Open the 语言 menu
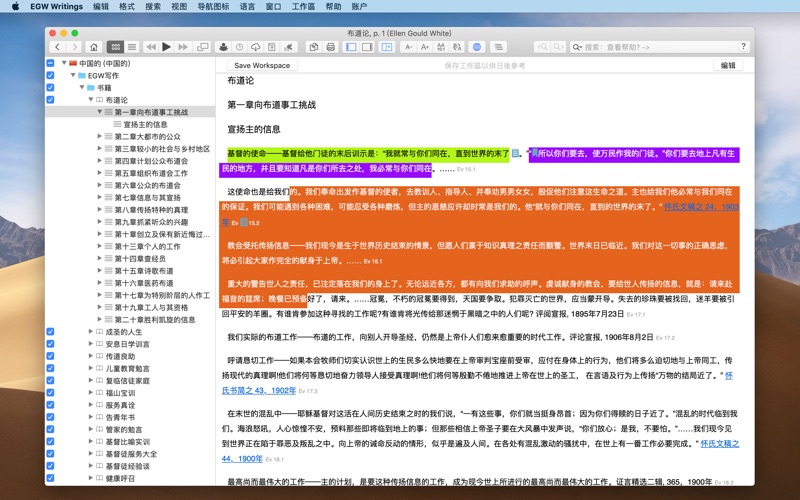Image resolution: width=800 pixels, height=500 pixels. coord(247,6)
